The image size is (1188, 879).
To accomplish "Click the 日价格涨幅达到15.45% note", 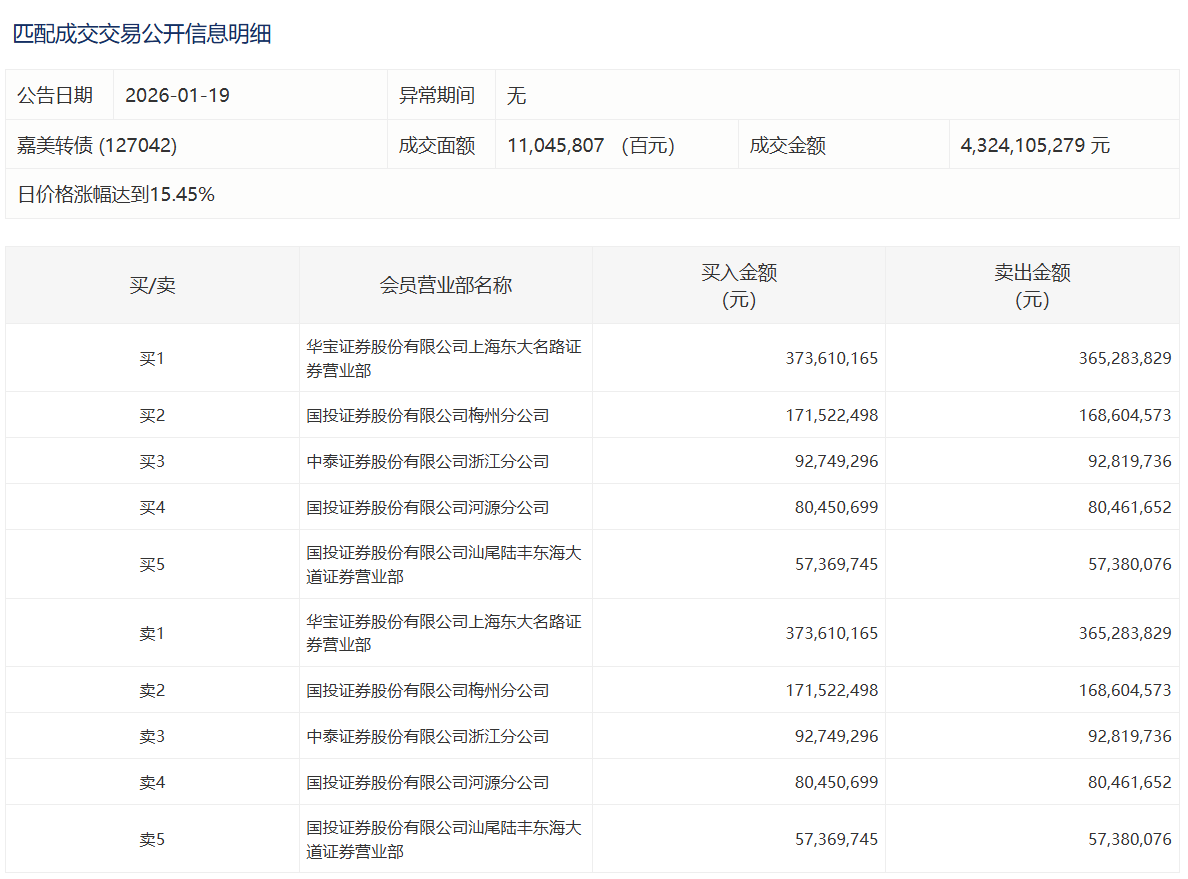I will coord(116,194).
